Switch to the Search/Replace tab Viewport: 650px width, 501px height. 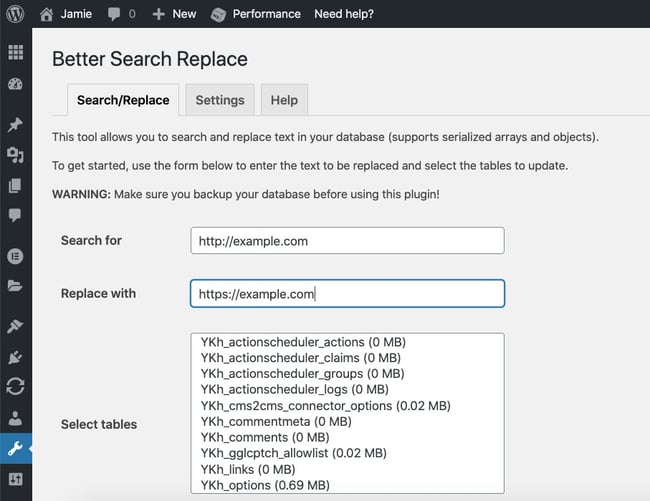tap(123, 100)
